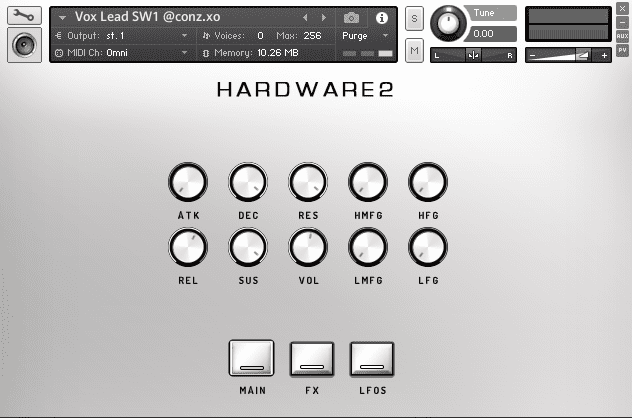Click the RES resonance knob

point(308,182)
